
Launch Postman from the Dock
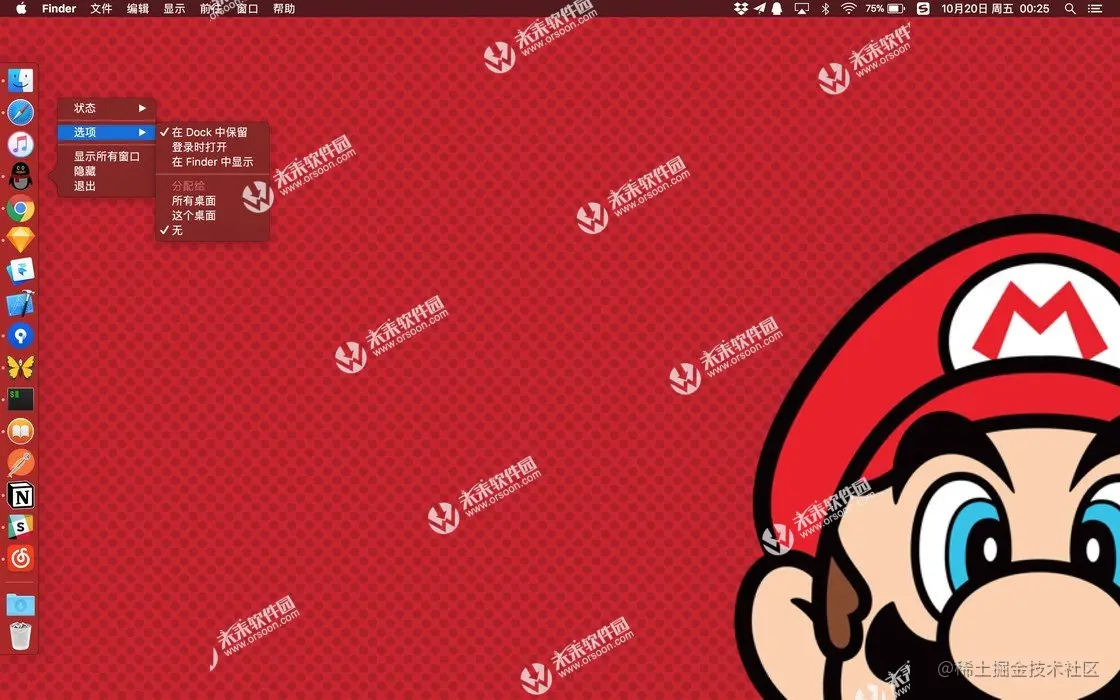(x=20, y=463)
